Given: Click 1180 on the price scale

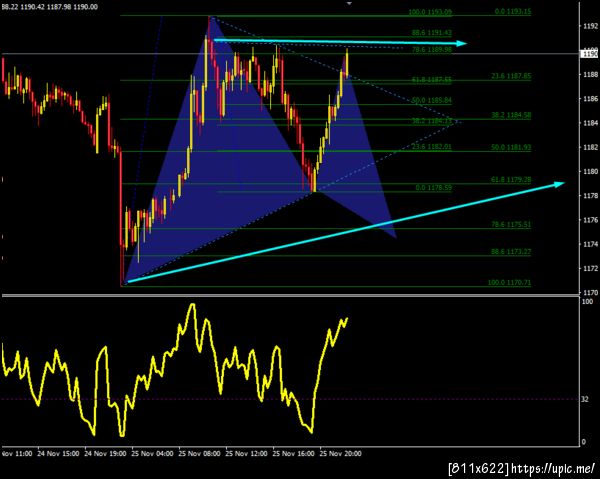Looking at the screenshot, I should tap(590, 171).
